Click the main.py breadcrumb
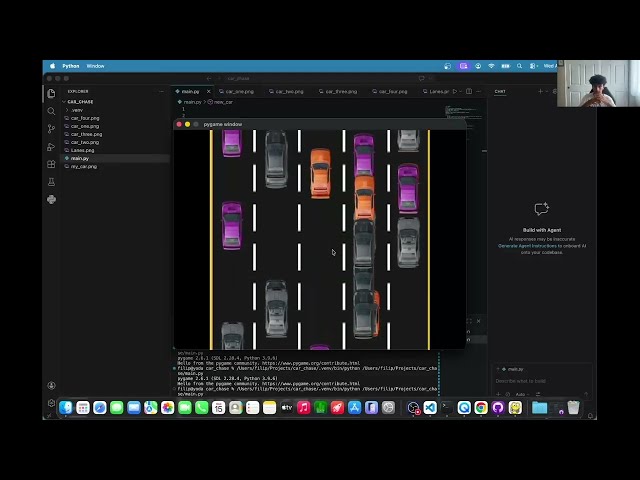 click(x=190, y=102)
